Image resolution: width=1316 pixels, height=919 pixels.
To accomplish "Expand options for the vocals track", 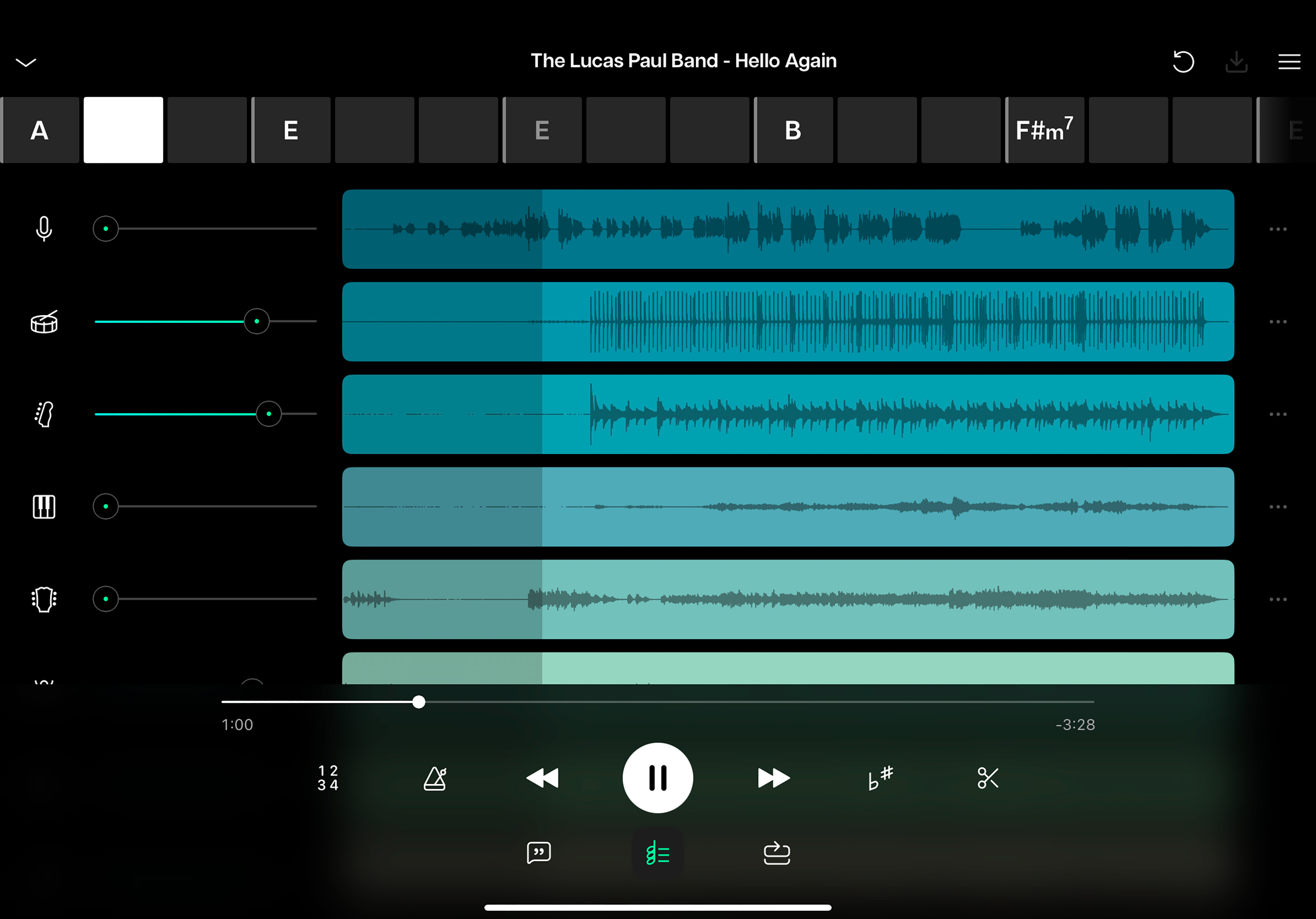I will [1277, 229].
